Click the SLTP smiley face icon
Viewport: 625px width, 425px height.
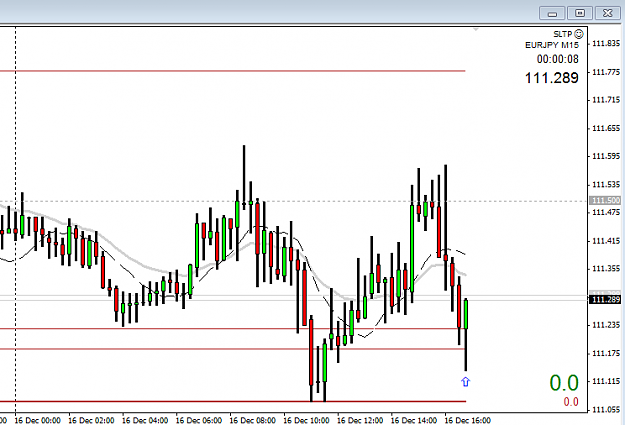[579, 34]
